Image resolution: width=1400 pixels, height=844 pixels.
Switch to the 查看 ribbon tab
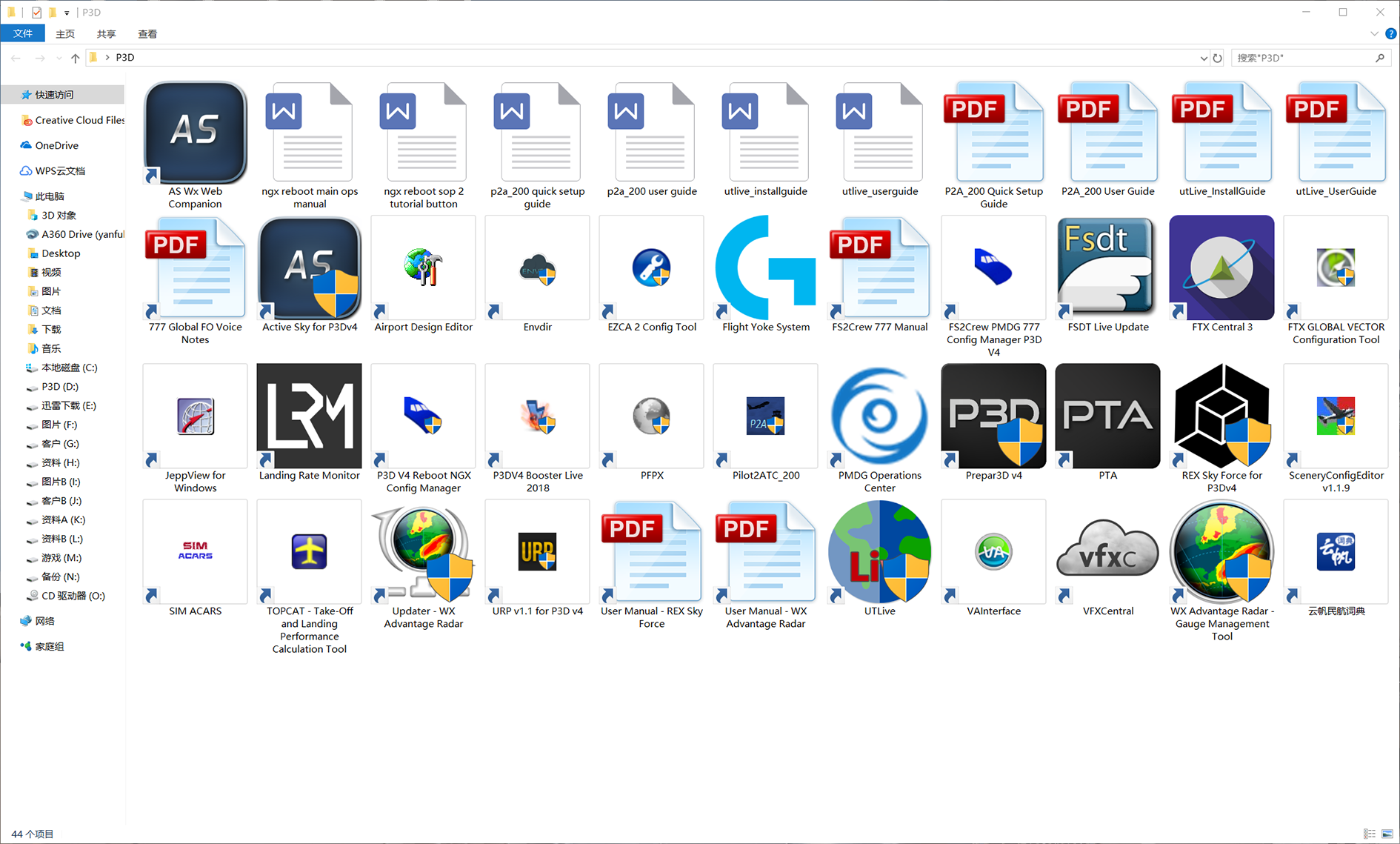pos(147,33)
